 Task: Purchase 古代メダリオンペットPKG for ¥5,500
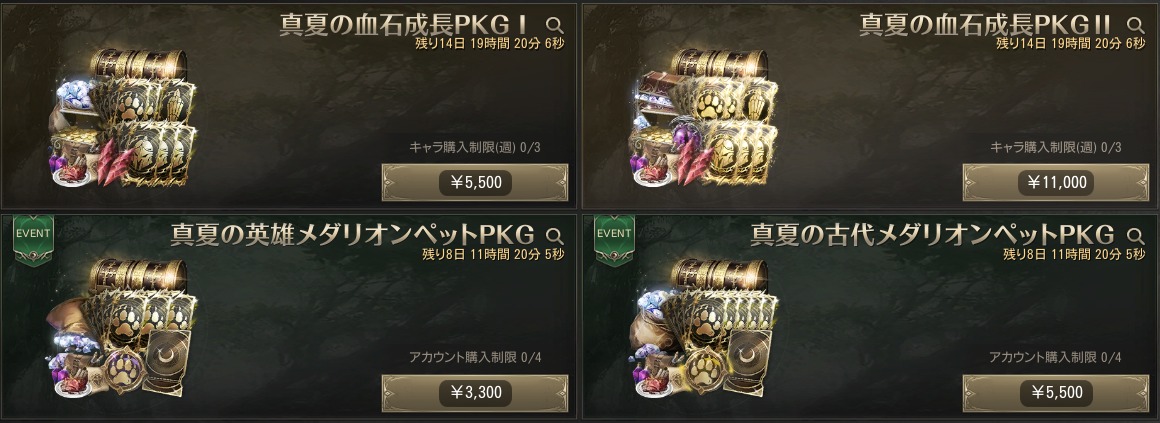pos(1056,392)
